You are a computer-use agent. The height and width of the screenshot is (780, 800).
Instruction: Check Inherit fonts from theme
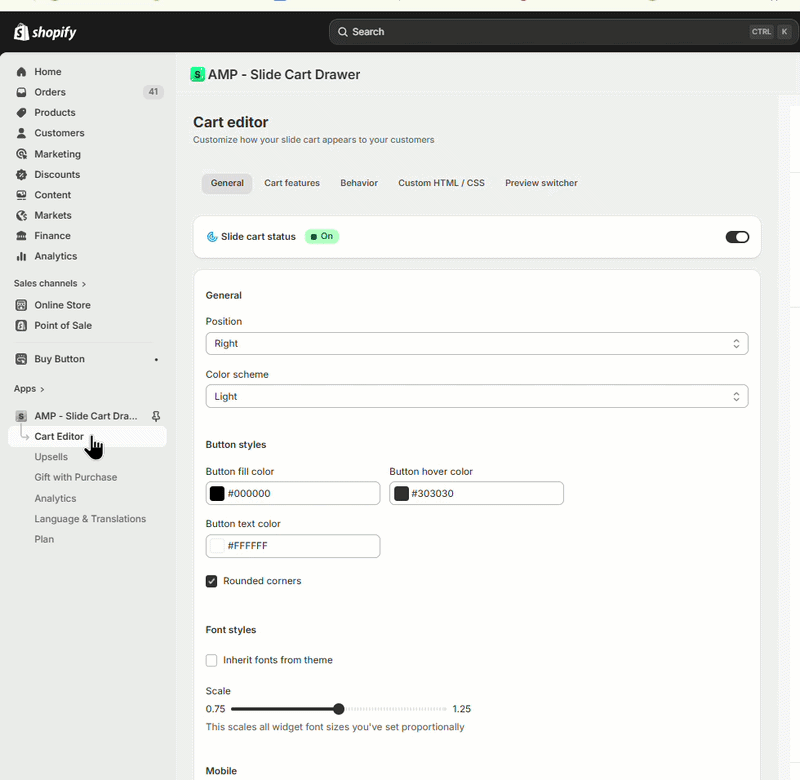(211, 660)
